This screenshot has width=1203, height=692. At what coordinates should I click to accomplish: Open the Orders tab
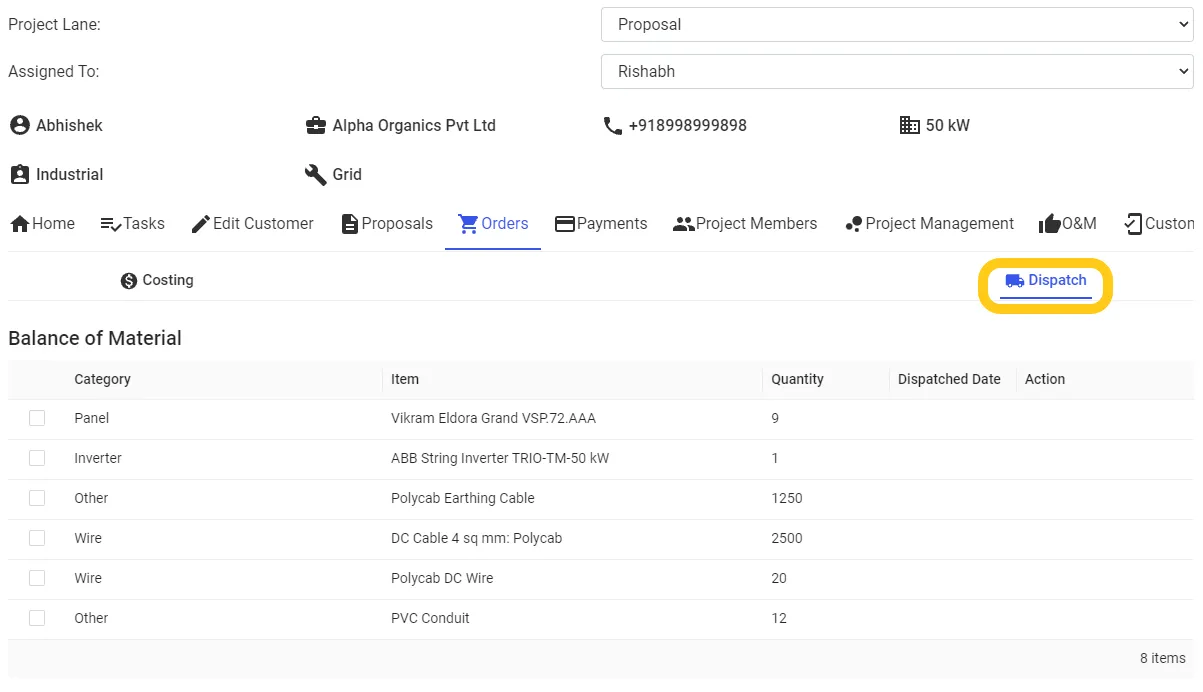tap(493, 224)
